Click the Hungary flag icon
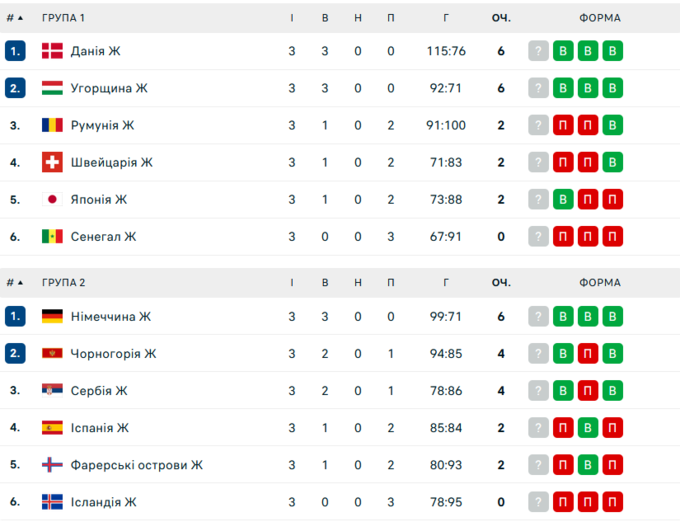 click(52, 88)
